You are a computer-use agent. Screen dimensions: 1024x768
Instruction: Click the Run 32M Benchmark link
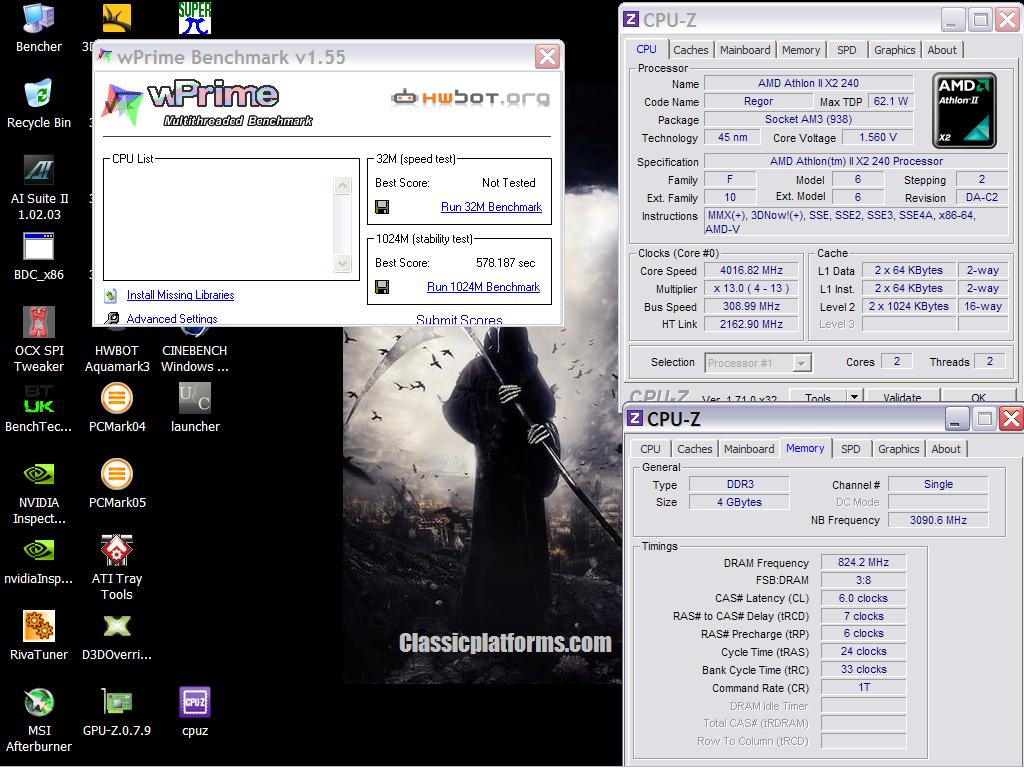click(491, 207)
